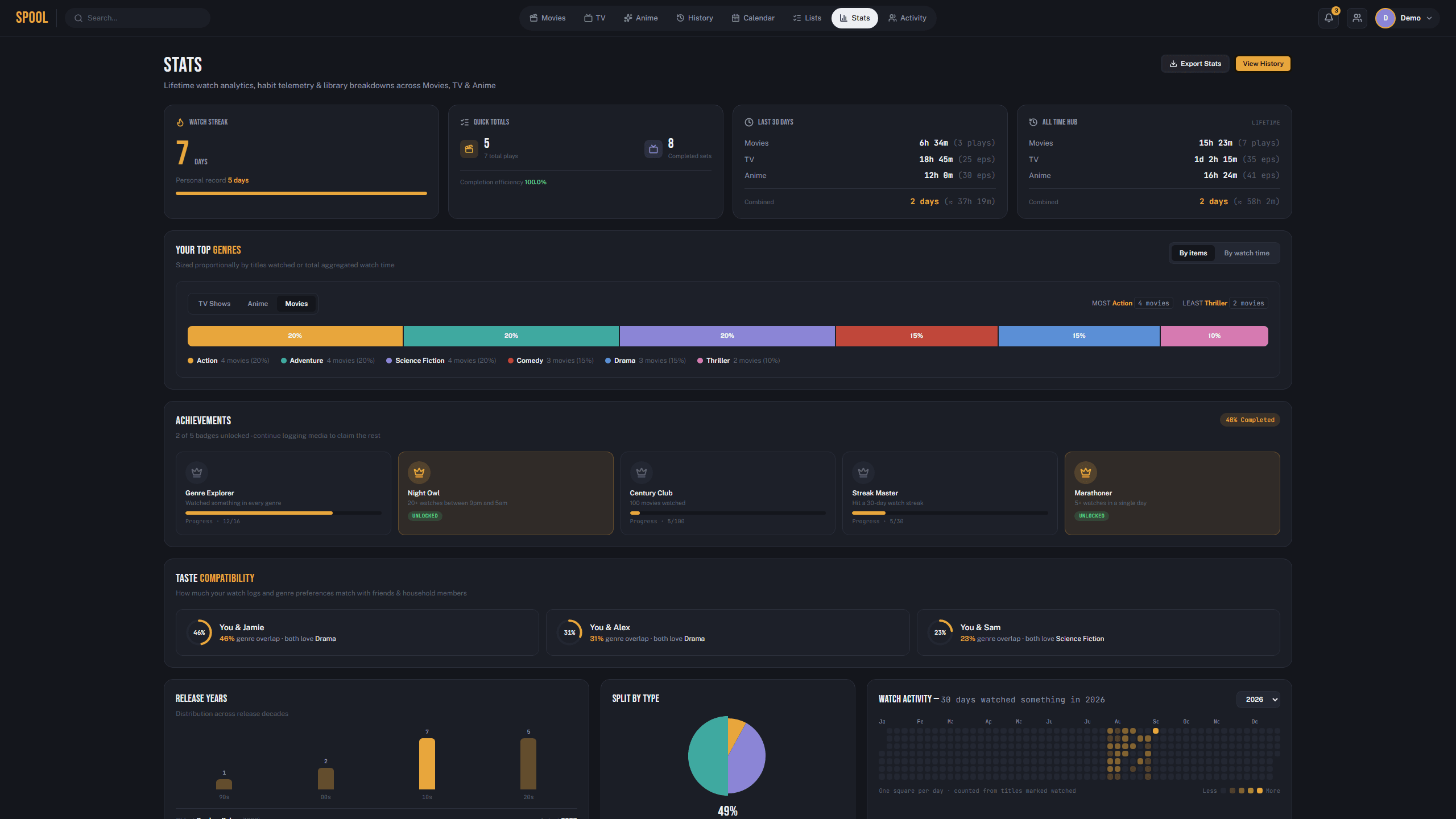
Task: Click the View History button
Action: [1263, 64]
